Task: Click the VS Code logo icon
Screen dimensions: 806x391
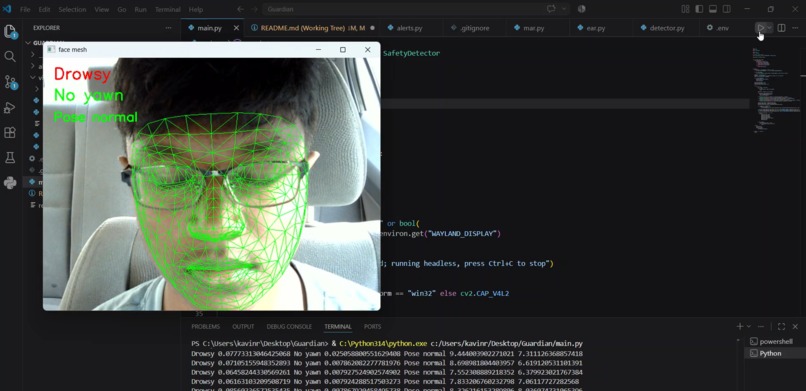Action: [x=7, y=9]
